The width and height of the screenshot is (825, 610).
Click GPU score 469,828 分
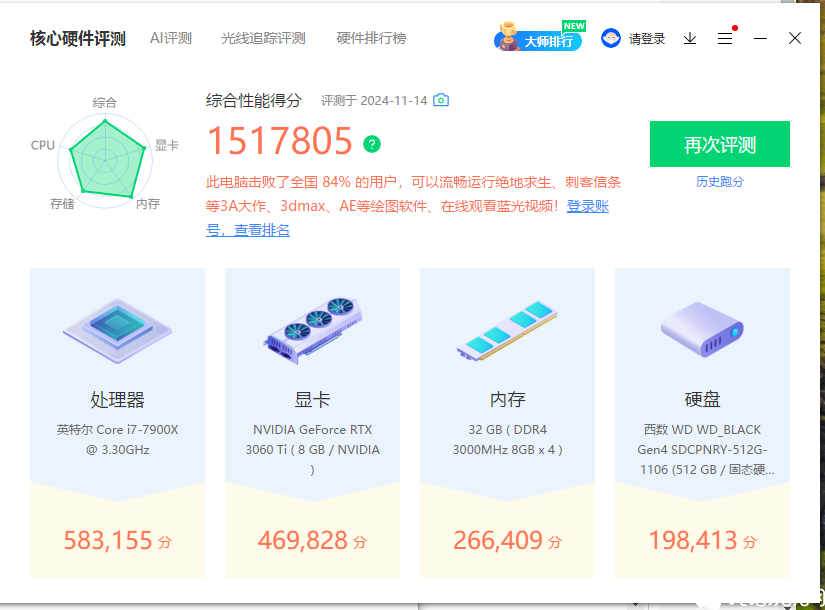pyautogui.click(x=313, y=541)
